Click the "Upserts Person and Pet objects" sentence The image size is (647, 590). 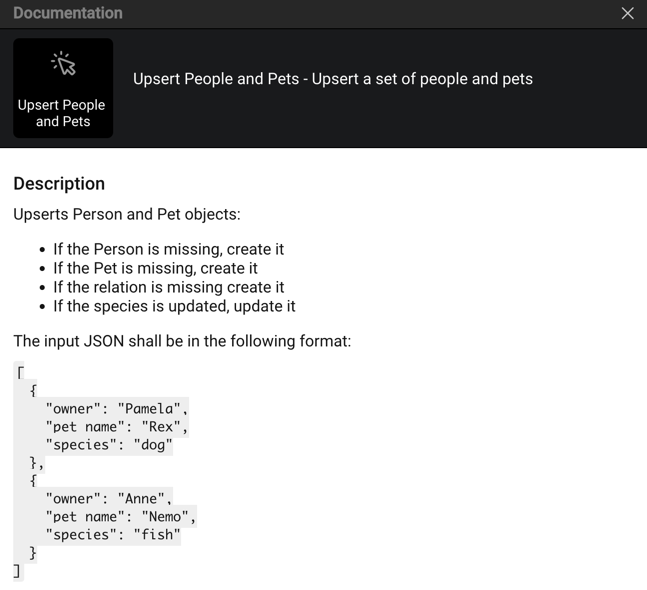click(127, 214)
